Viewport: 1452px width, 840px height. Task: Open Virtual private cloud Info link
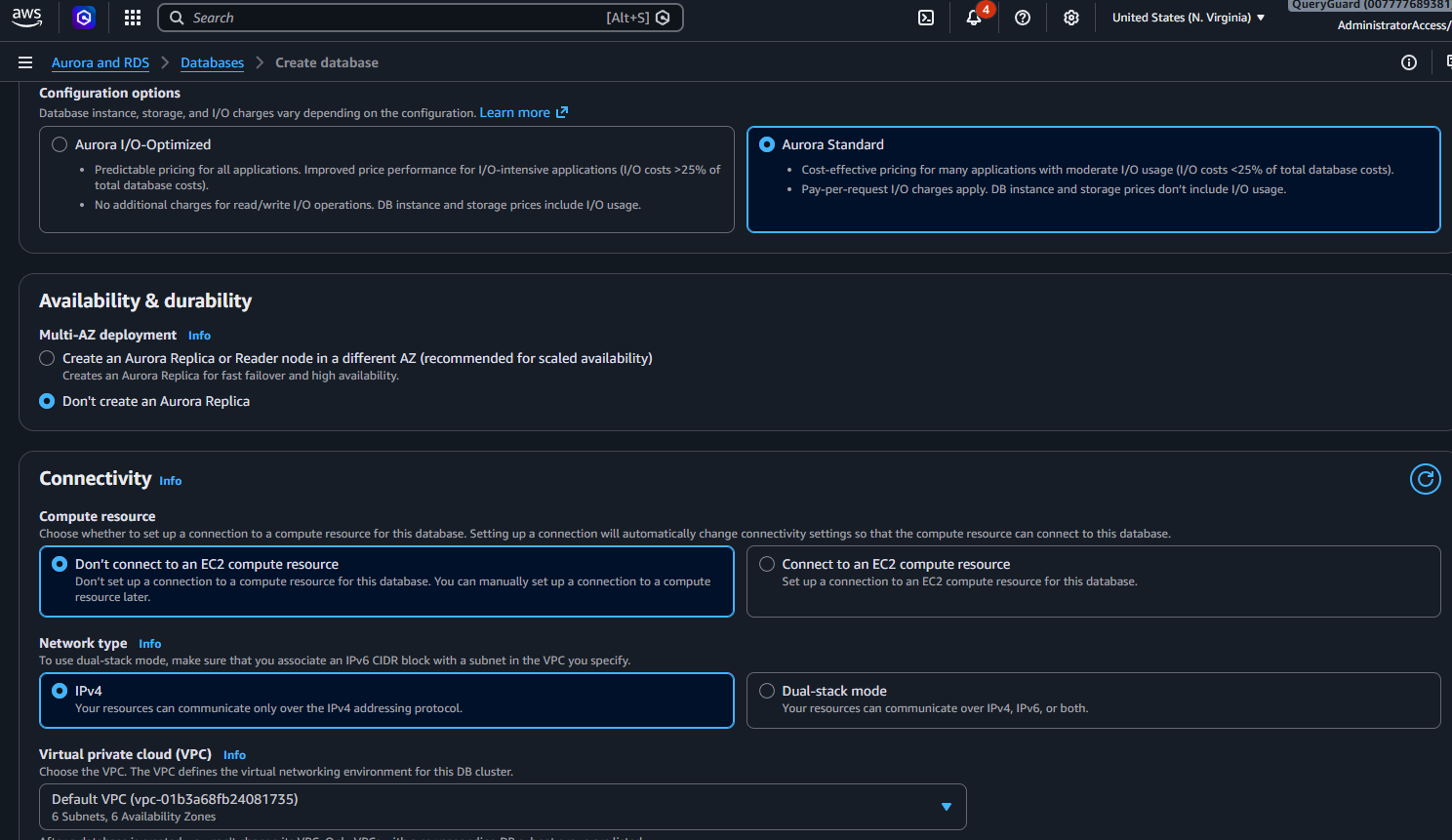pyautogui.click(x=234, y=755)
